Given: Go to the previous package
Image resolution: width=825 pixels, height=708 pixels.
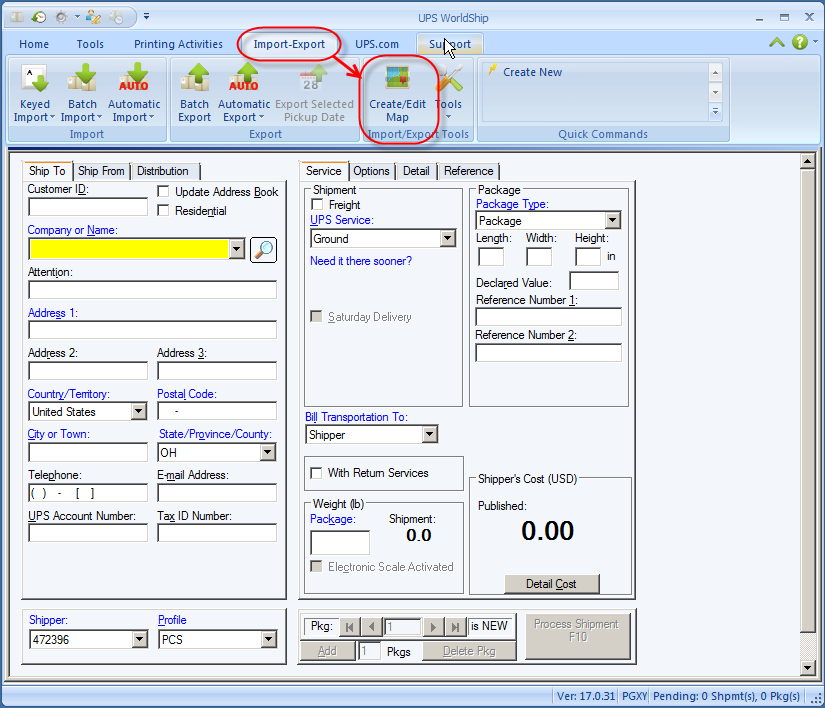Looking at the screenshot, I should pos(371,626).
